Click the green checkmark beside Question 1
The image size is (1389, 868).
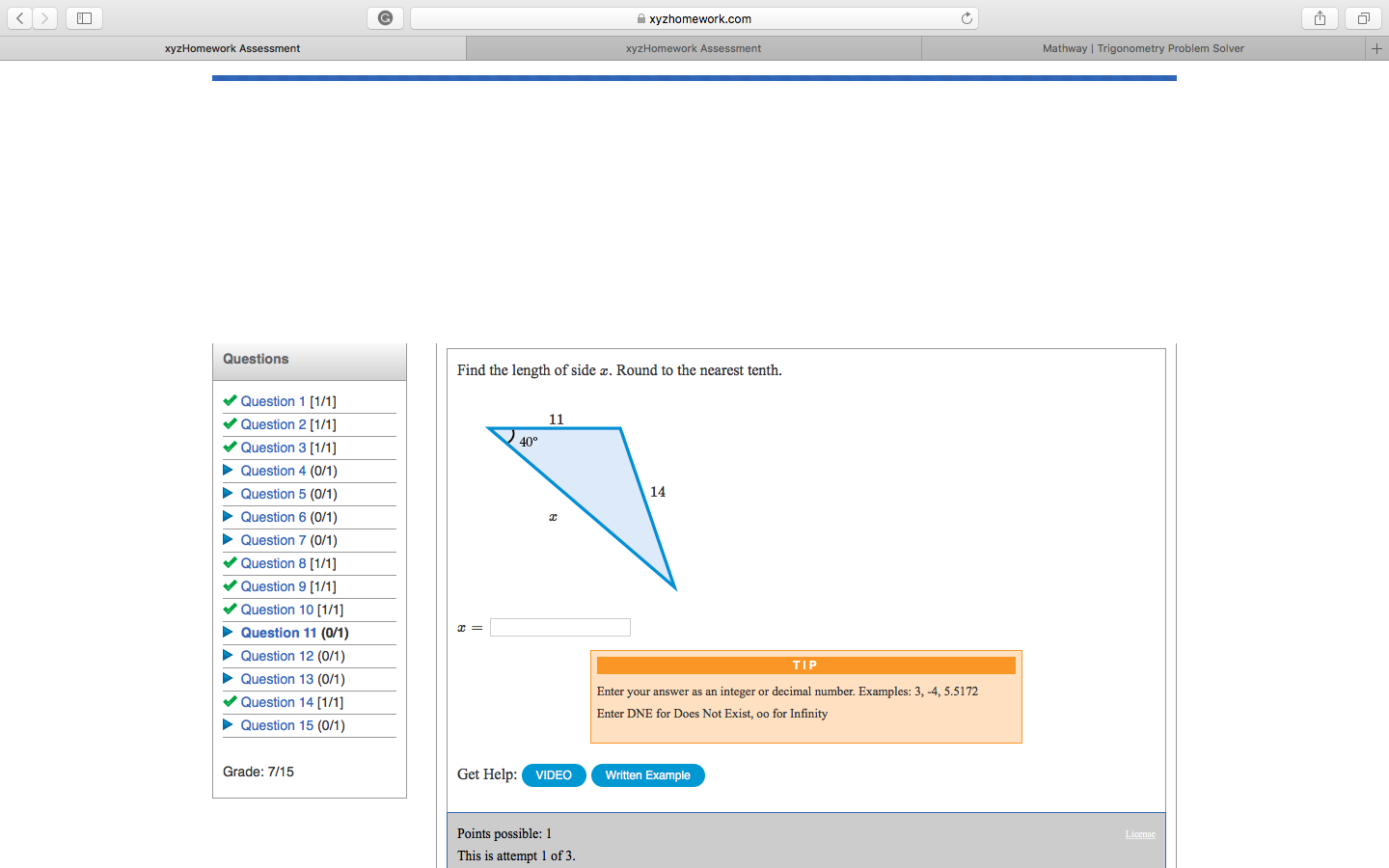tap(229, 400)
